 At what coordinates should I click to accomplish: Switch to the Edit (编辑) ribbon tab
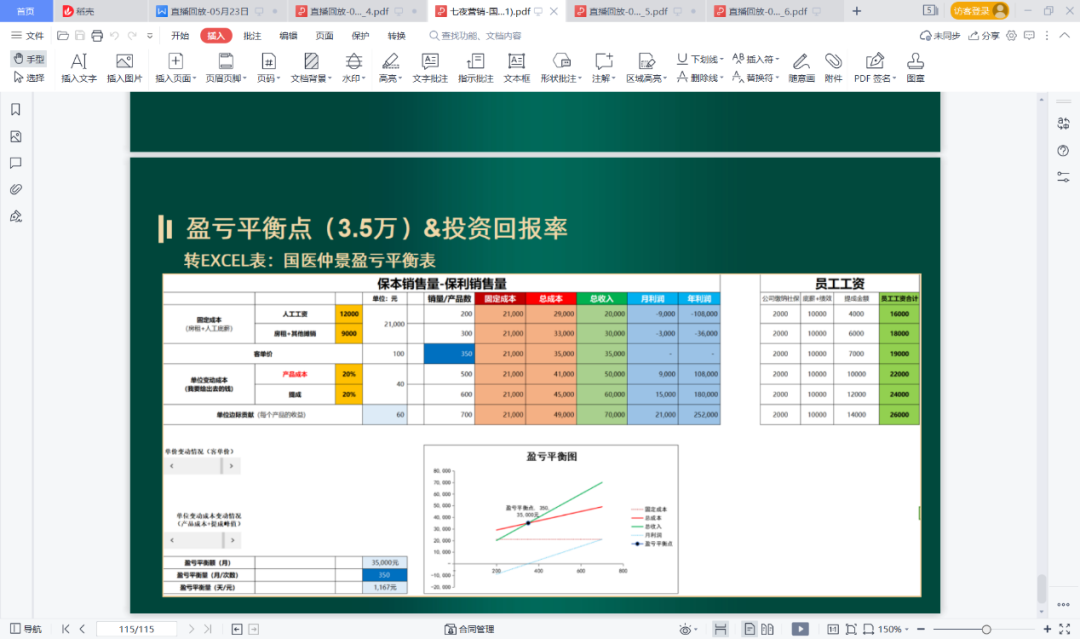289,35
